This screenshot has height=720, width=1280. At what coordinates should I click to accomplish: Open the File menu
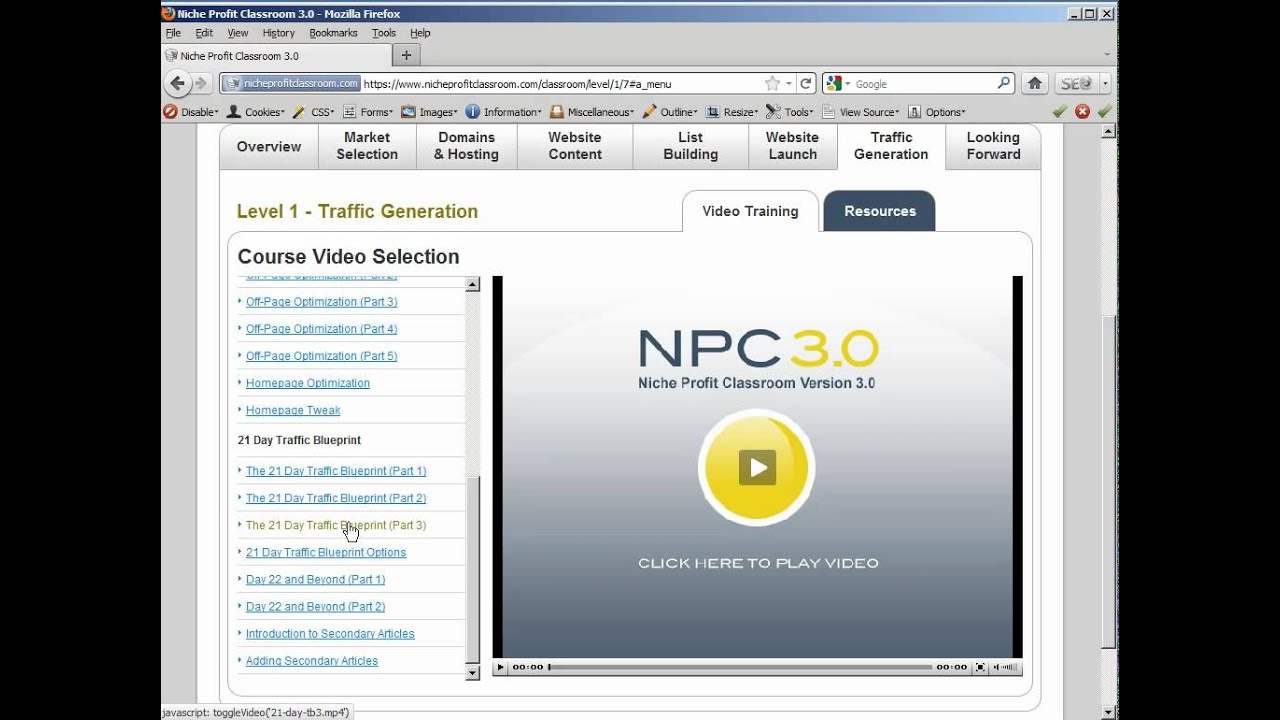(x=173, y=33)
